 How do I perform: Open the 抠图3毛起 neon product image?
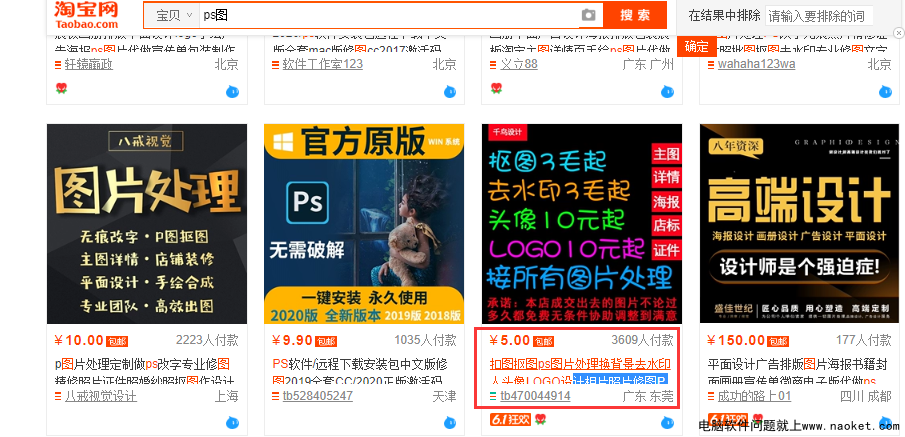pyautogui.click(x=582, y=223)
